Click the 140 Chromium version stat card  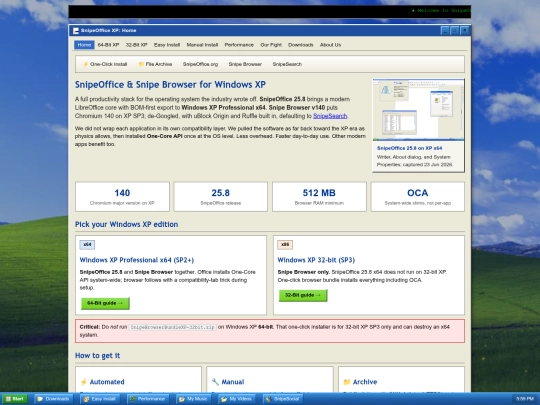pos(122,197)
